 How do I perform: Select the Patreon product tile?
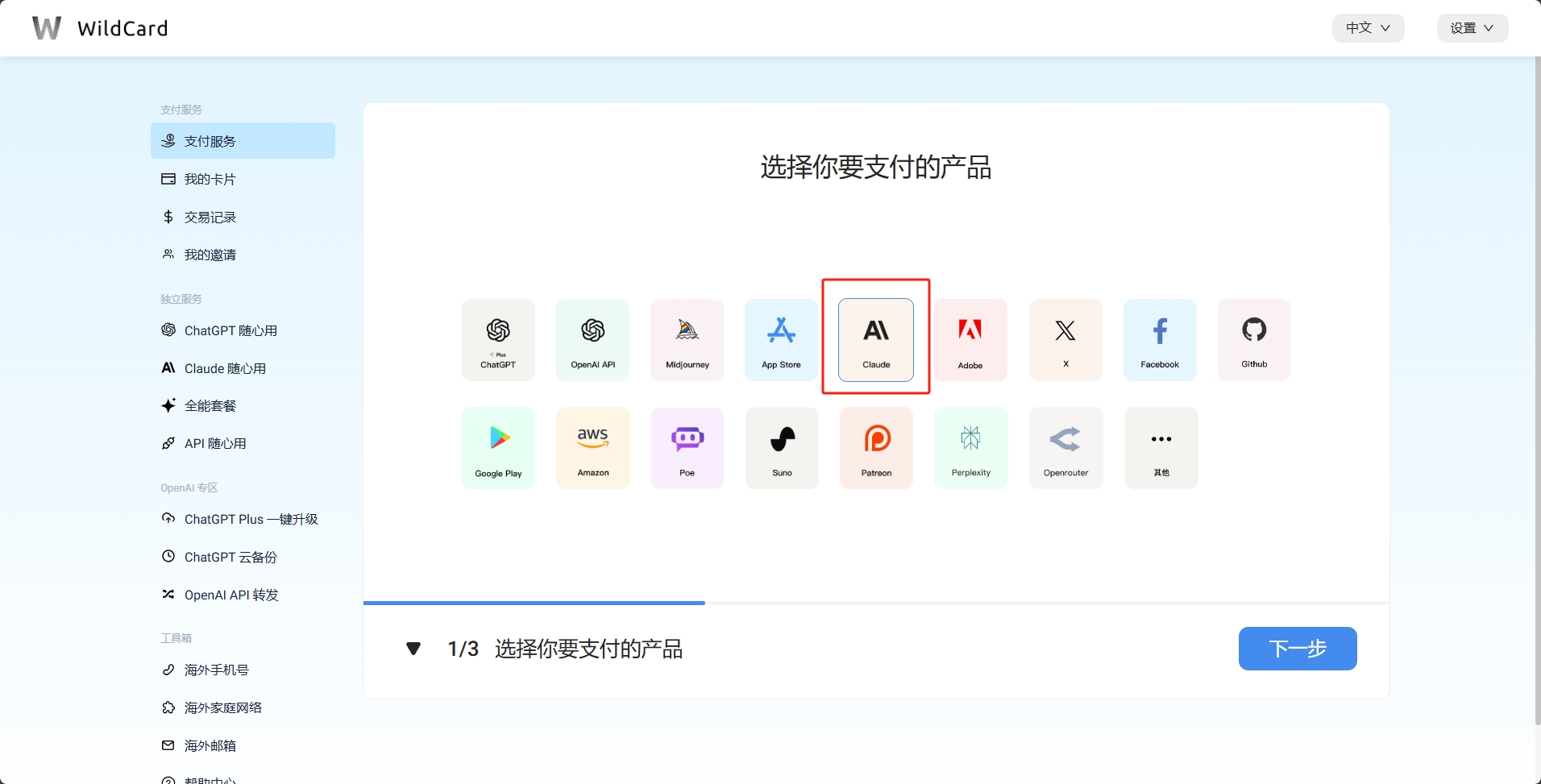(876, 448)
